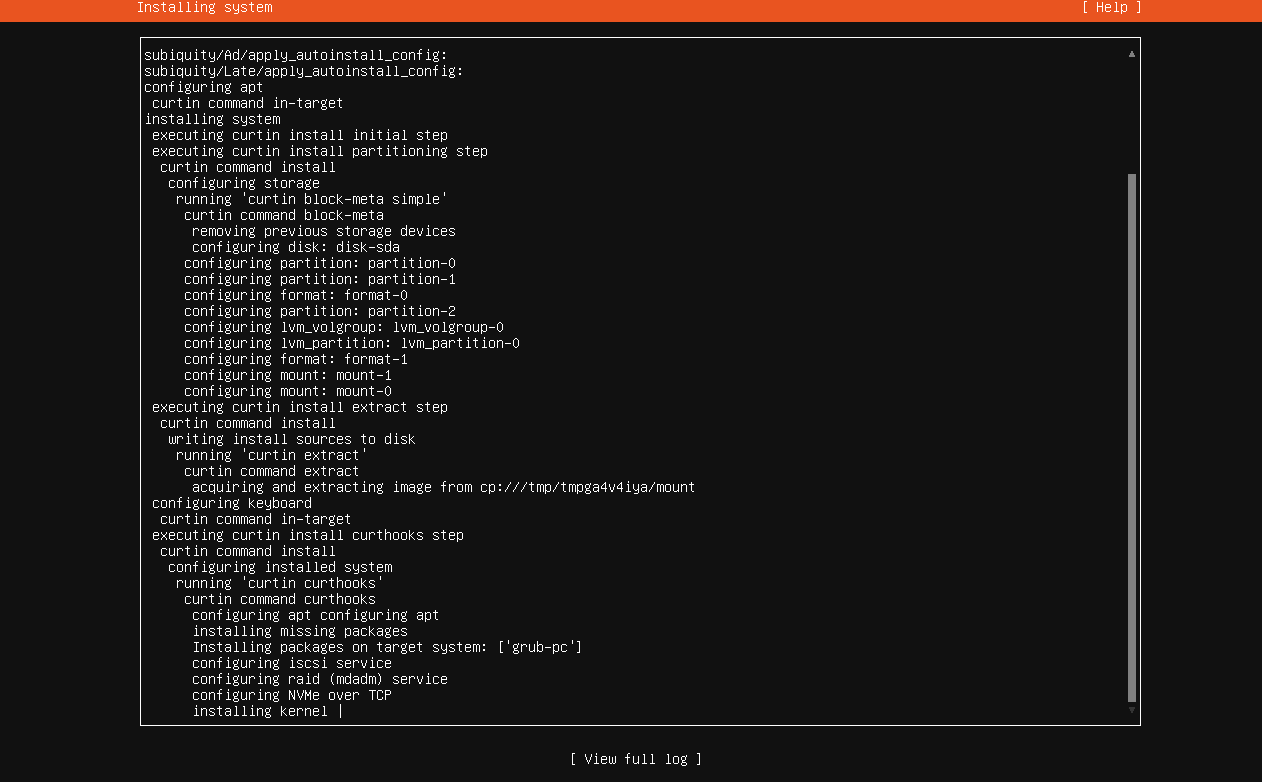Image resolution: width=1262 pixels, height=782 pixels.
Task: Click 'curtin command curthooks' line
Action: [x=280, y=599]
